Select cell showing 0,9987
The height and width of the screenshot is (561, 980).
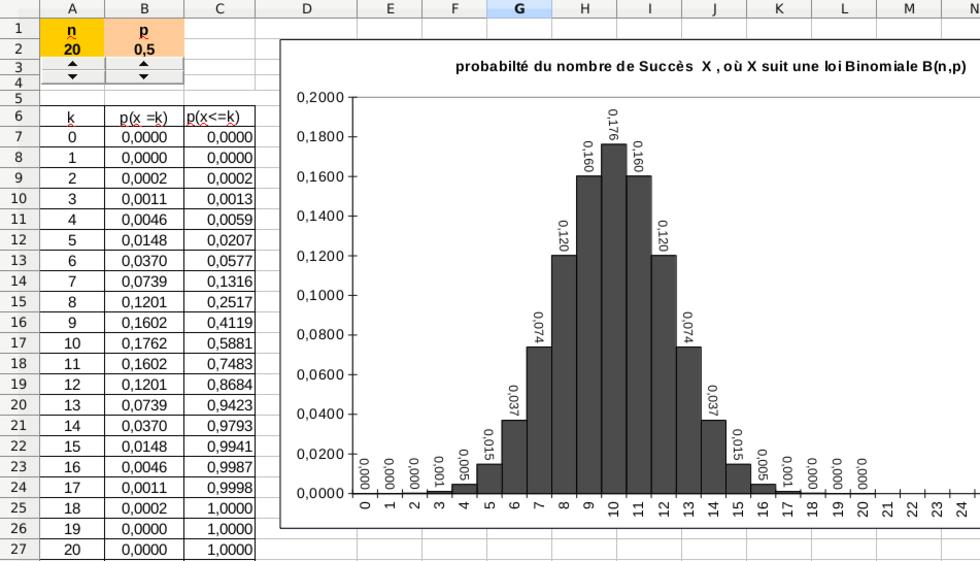(219, 467)
